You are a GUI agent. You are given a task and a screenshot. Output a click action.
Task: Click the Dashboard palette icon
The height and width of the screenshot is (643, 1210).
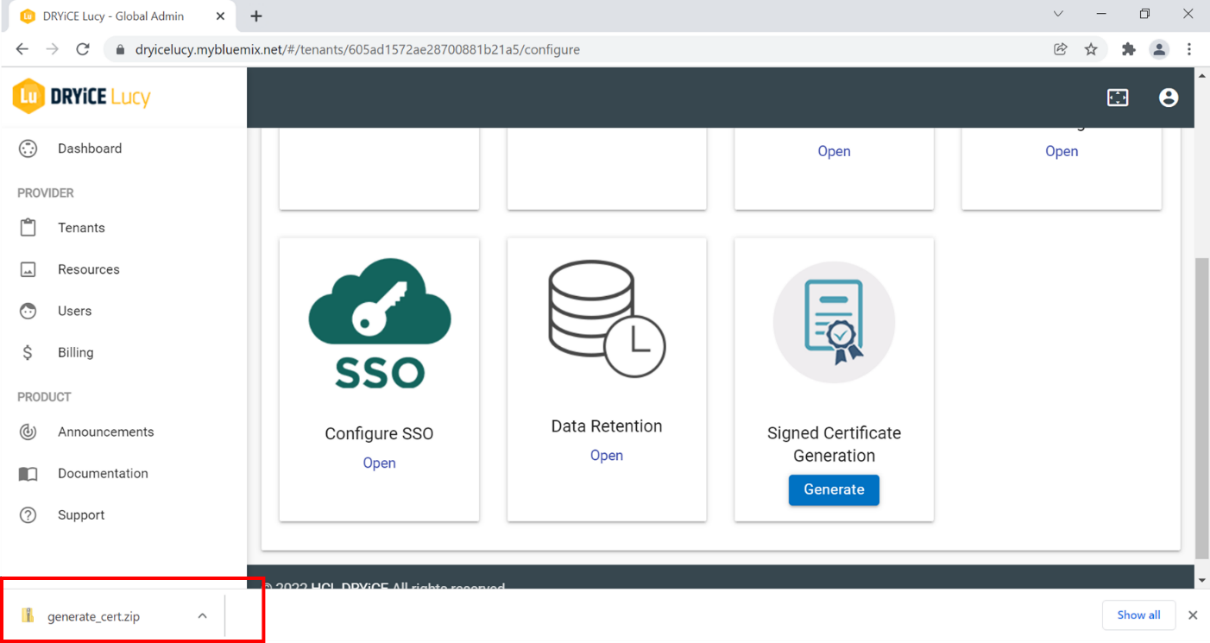[28, 149]
